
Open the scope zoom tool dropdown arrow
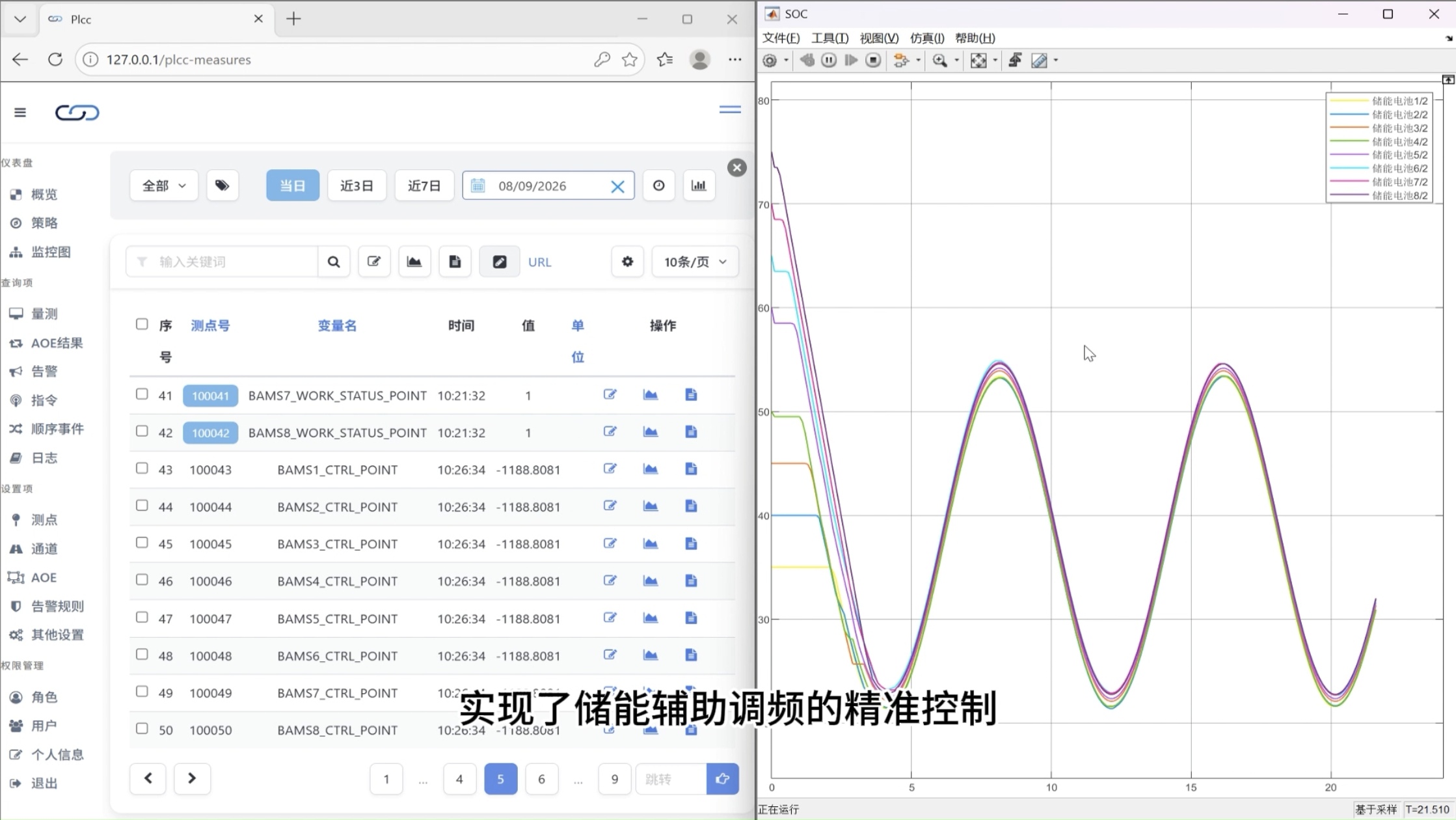click(x=956, y=61)
